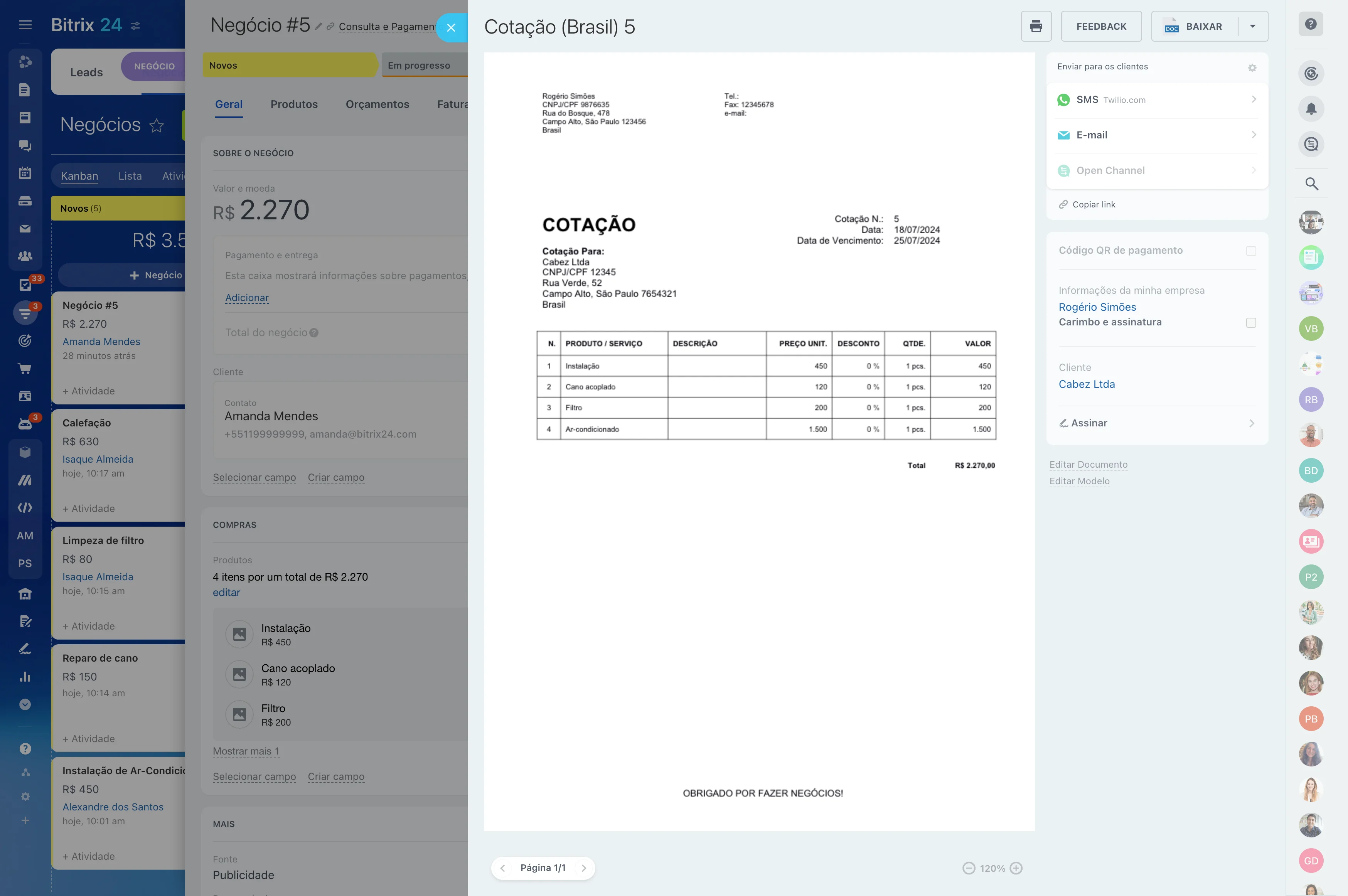Open the help question mark icon
This screenshot has width=1348, height=896.
click(1311, 24)
